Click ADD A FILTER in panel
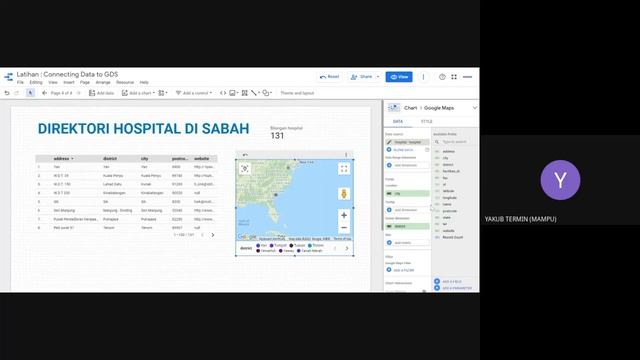640x360 pixels. click(400, 270)
